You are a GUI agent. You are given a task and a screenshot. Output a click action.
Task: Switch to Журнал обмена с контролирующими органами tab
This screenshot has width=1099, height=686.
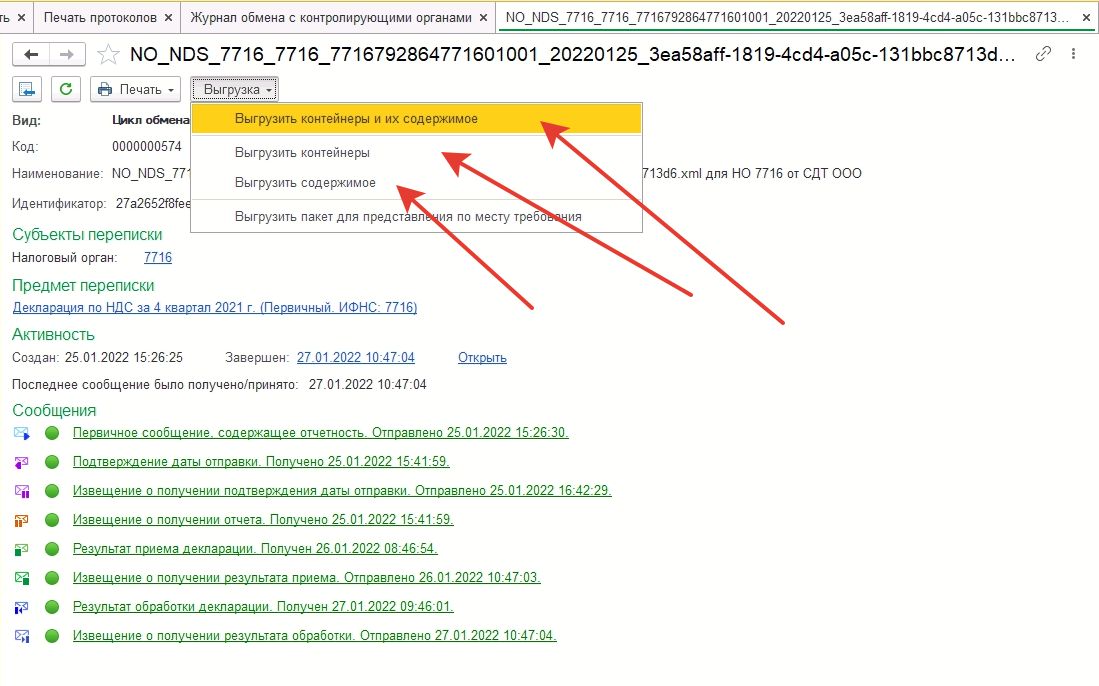[329, 16]
